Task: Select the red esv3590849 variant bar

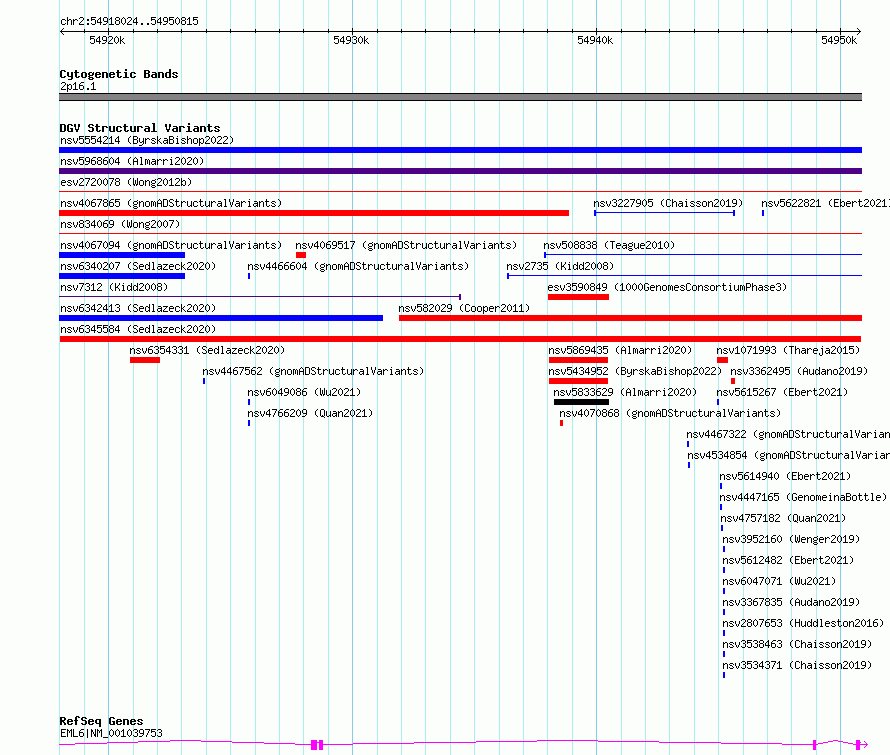Action: pos(578,297)
